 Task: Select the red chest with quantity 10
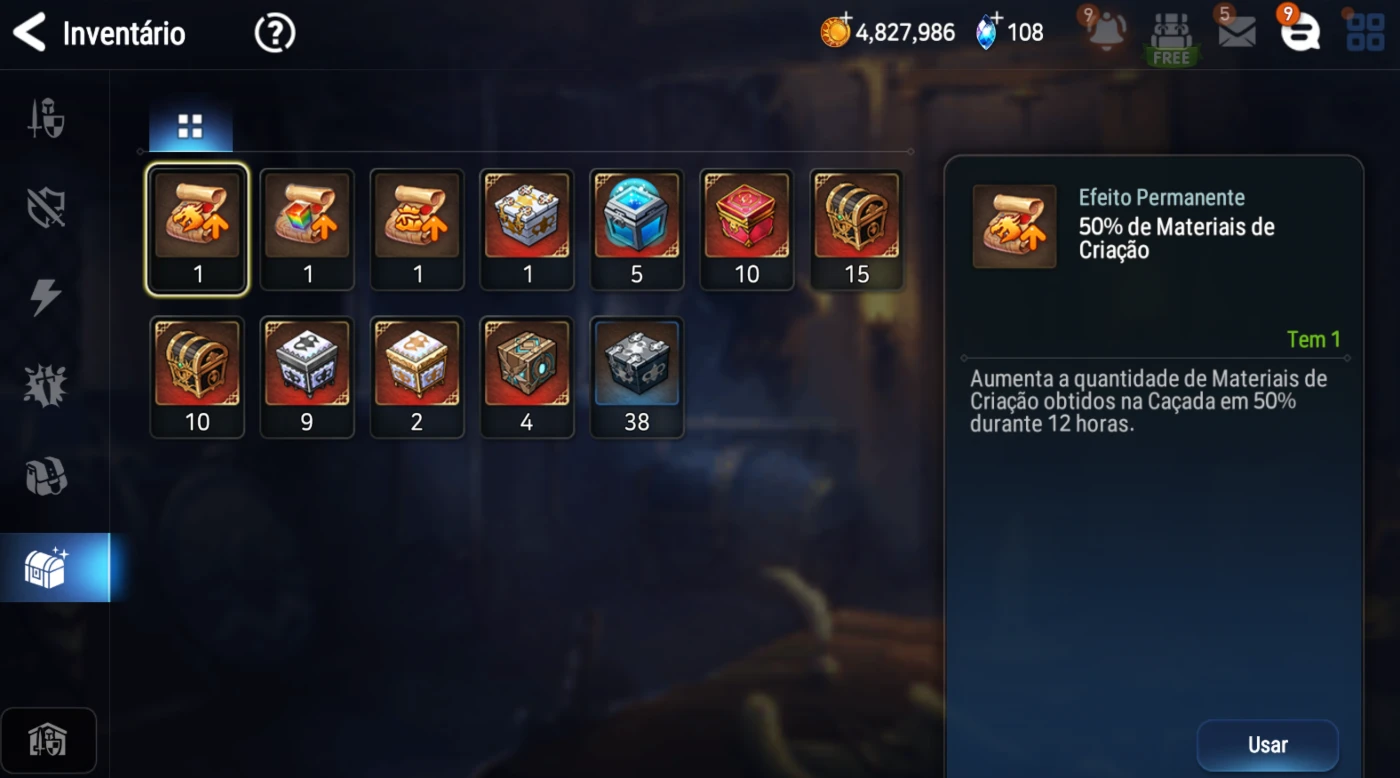click(747, 229)
